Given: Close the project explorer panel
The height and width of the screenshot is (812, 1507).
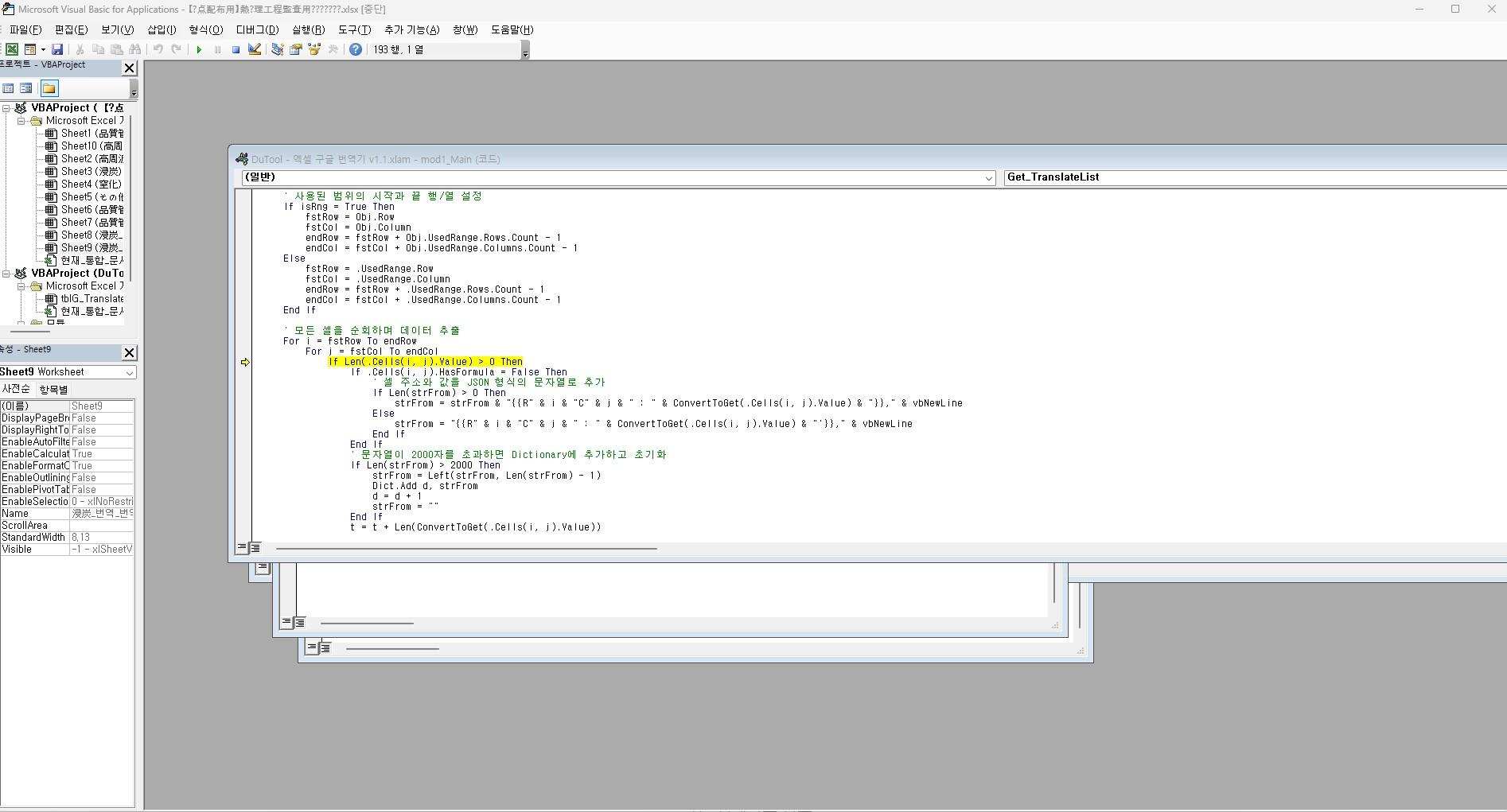Looking at the screenshot, I should pyautogui.click(x=129, y=68).
